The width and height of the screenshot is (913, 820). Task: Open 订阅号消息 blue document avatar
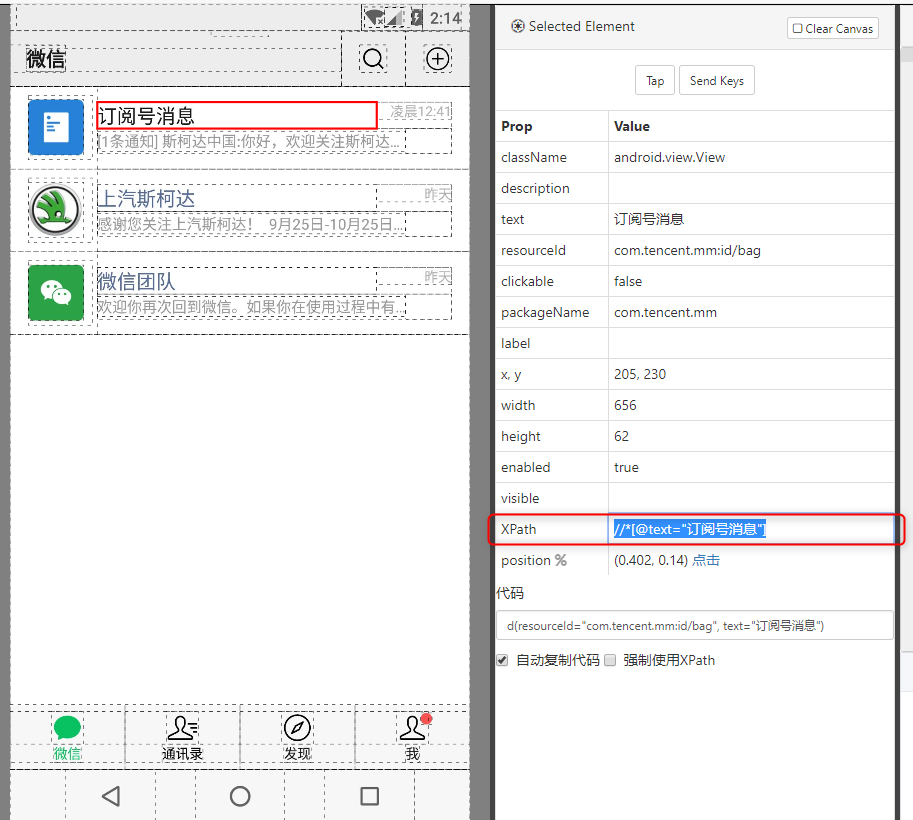(56, 127)
